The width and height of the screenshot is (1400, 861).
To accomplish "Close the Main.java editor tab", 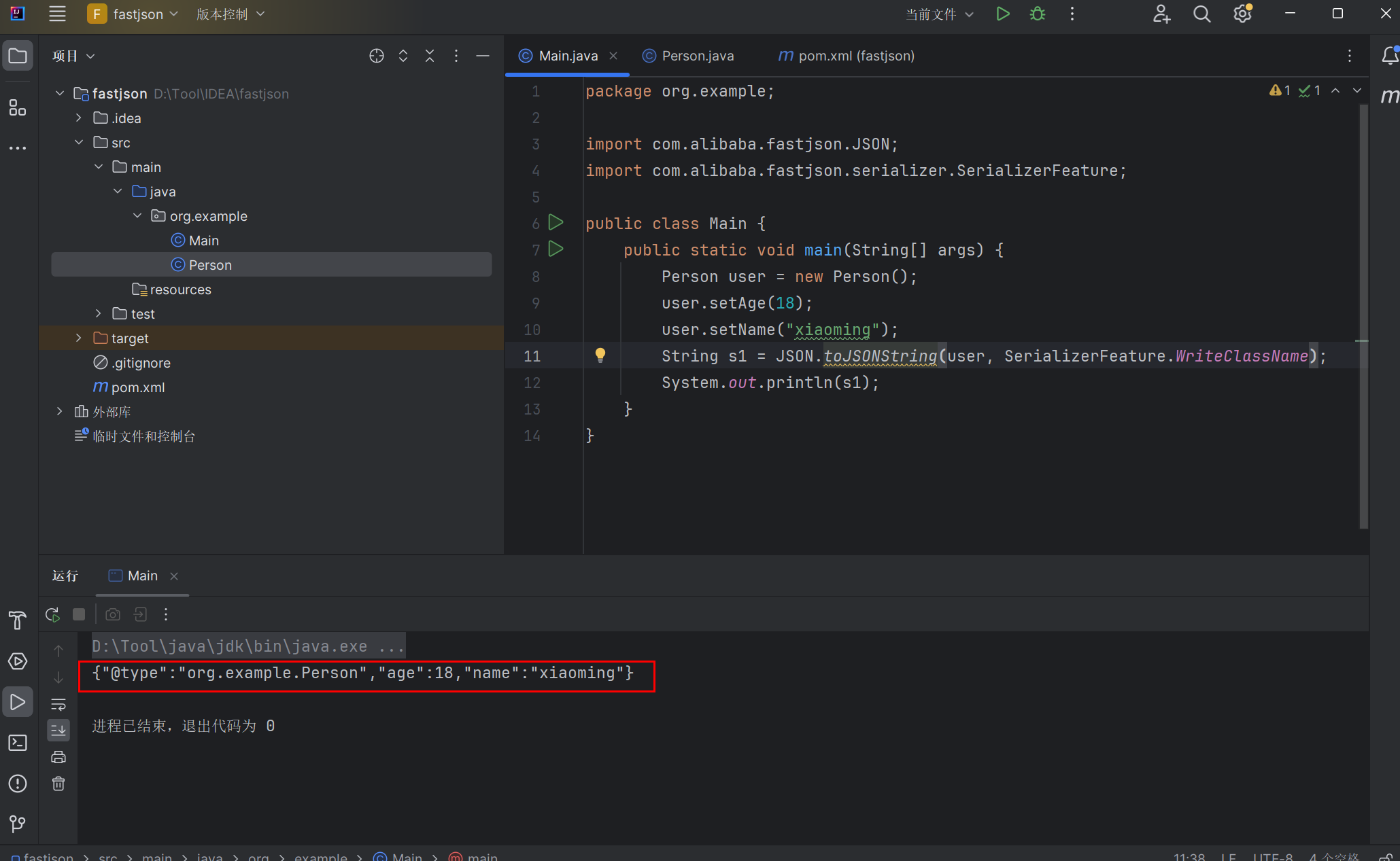I will click(613, 56).
